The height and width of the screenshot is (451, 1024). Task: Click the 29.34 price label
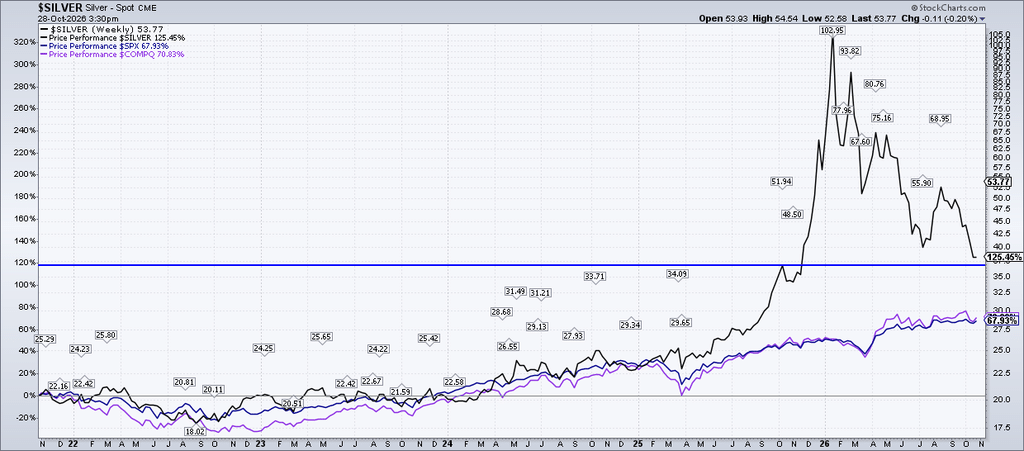click(x=630, y=325)
